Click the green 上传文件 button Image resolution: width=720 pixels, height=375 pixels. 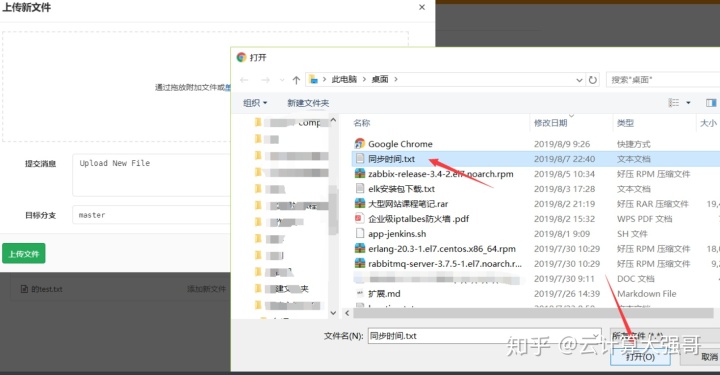click(24, 253)
